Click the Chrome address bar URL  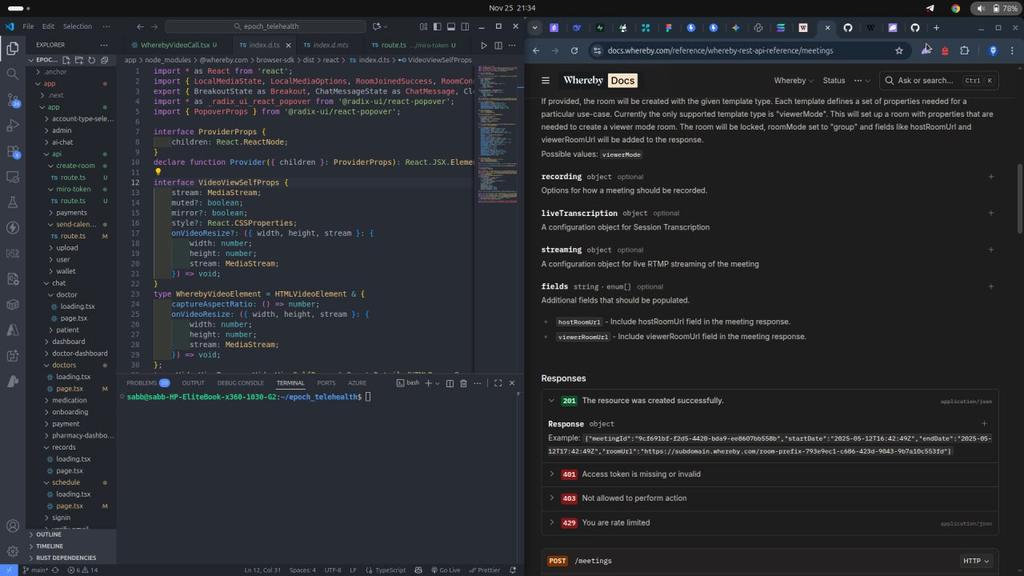(720, 50)
